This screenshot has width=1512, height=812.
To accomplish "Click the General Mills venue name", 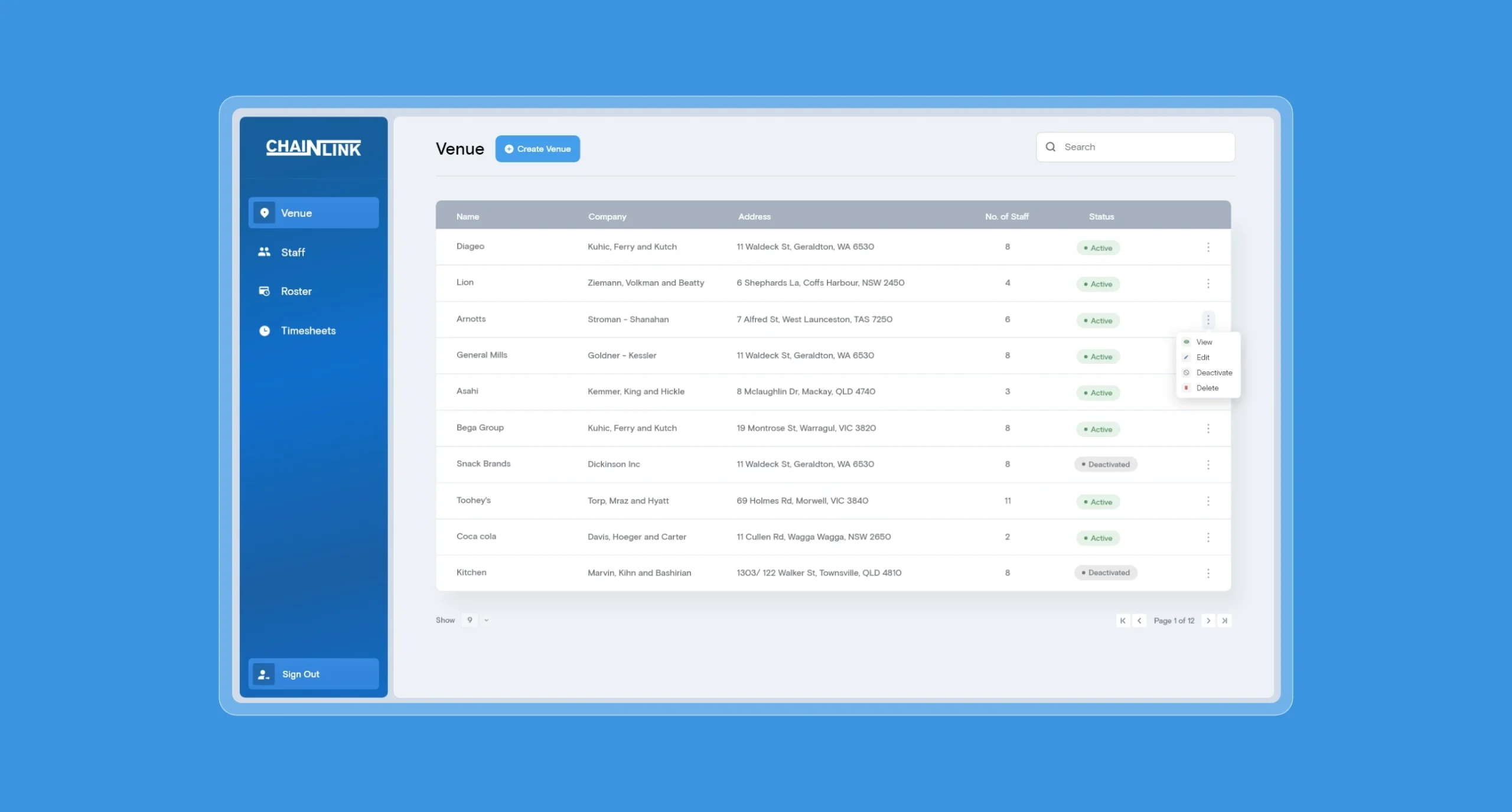I will pyautogui.click(x=482, y=355).
